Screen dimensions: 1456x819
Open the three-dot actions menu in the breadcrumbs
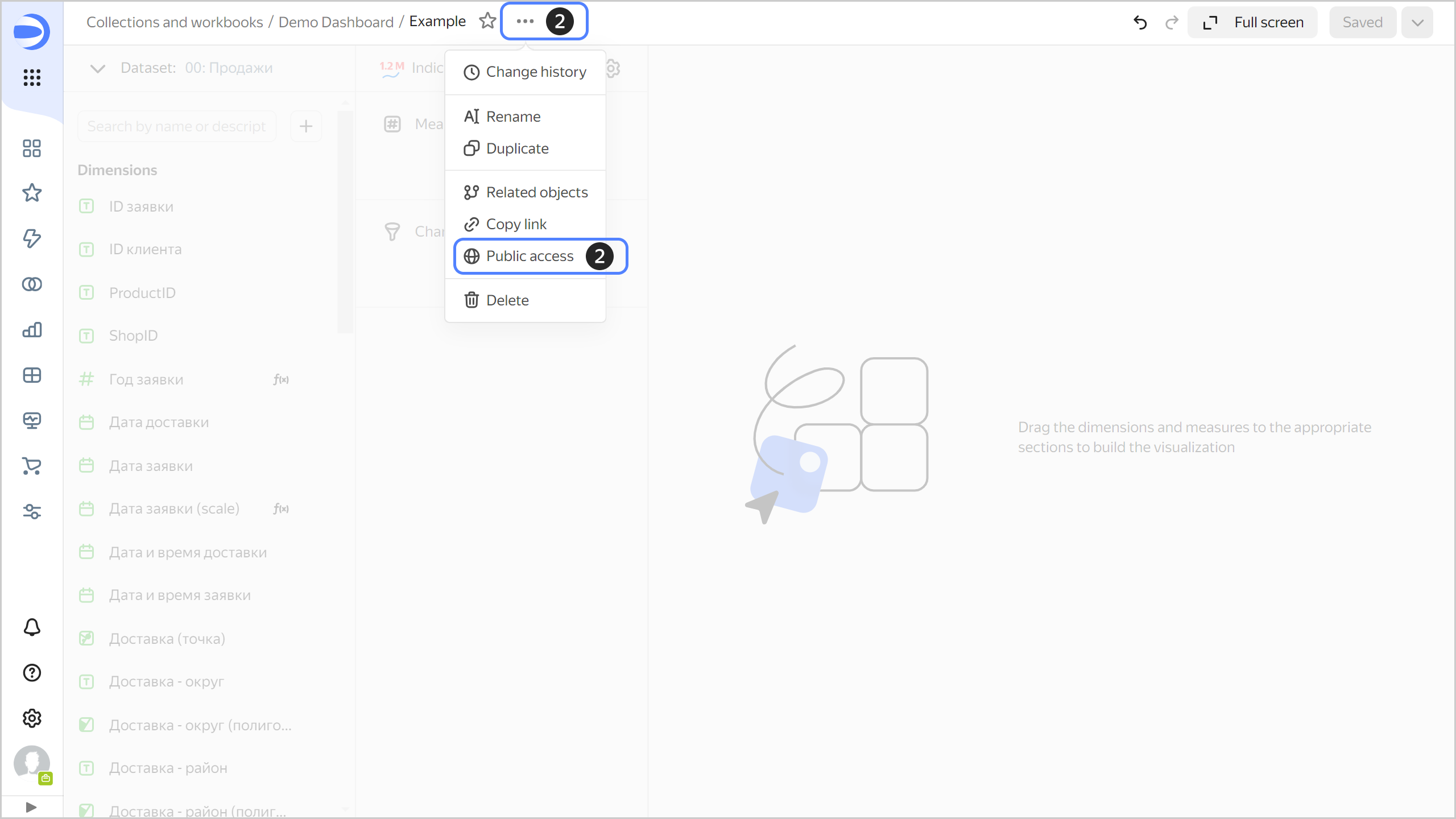(524, 21)
